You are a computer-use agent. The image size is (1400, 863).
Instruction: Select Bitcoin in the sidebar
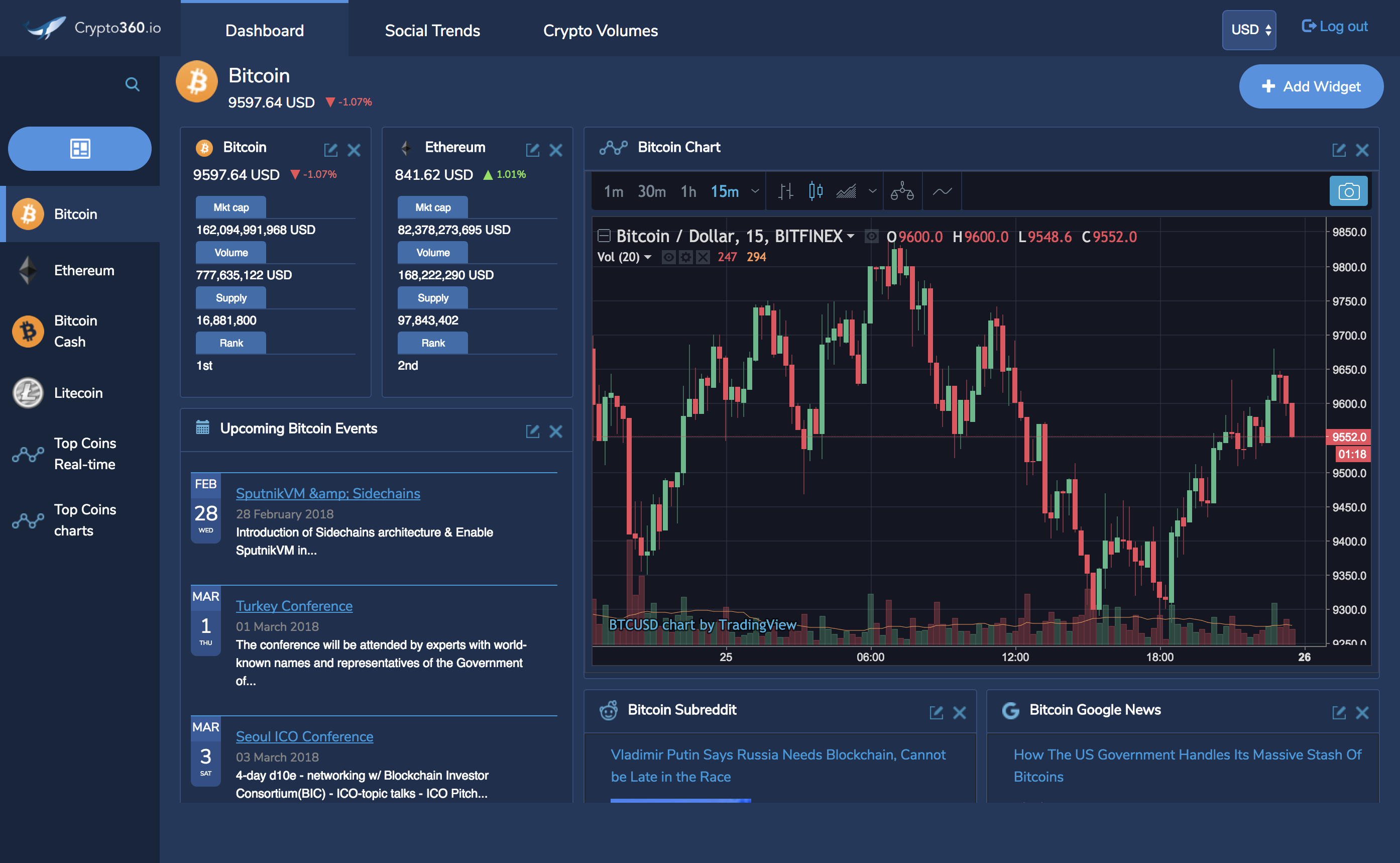[x=80, y=214]
